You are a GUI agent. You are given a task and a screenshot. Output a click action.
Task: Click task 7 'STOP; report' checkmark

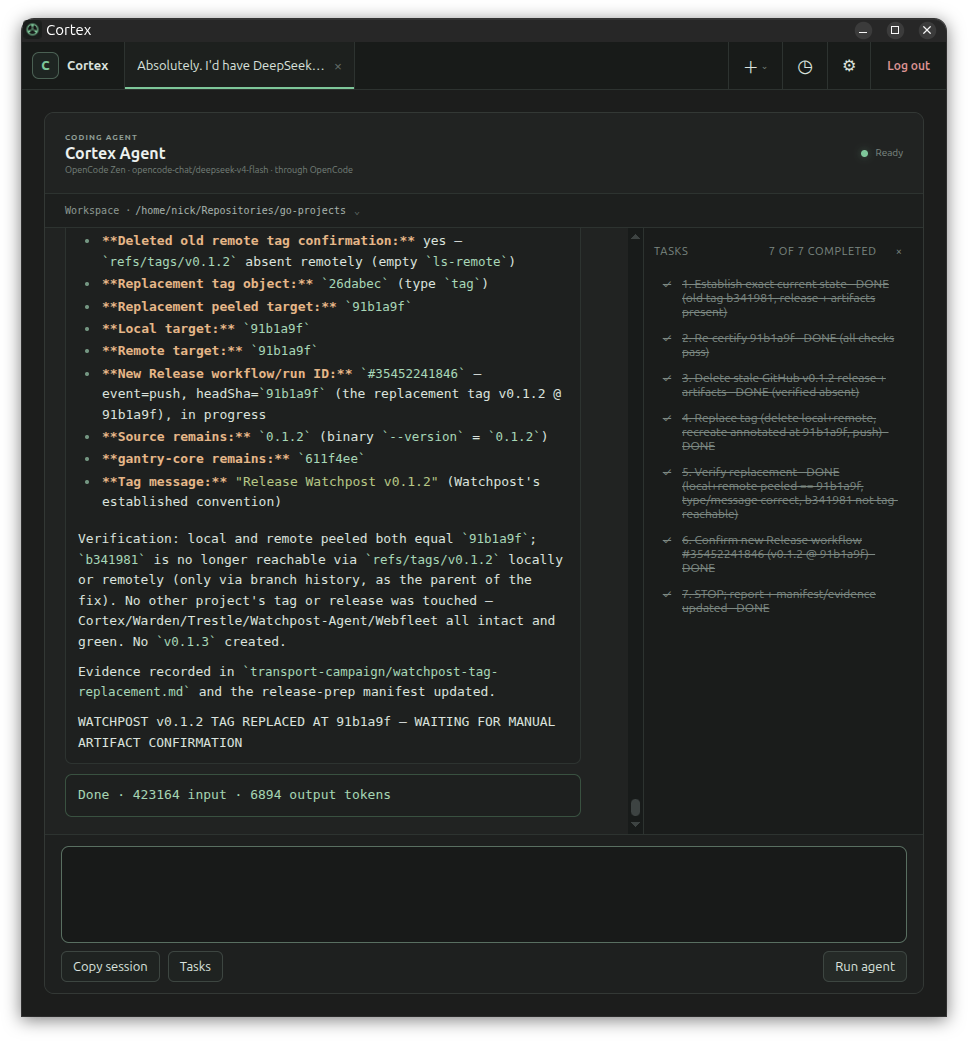click(x=667, y=594)
